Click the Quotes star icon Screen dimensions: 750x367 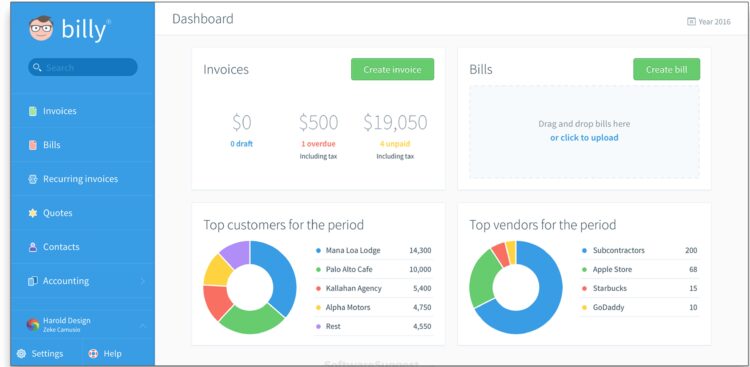click(33, 213)
